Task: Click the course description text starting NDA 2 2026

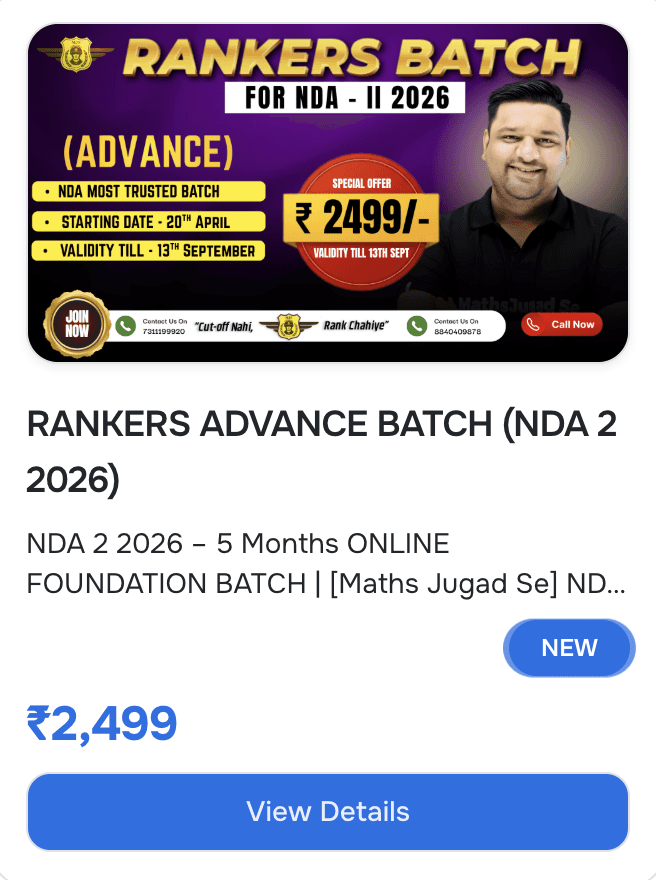Action: point(326,563)
